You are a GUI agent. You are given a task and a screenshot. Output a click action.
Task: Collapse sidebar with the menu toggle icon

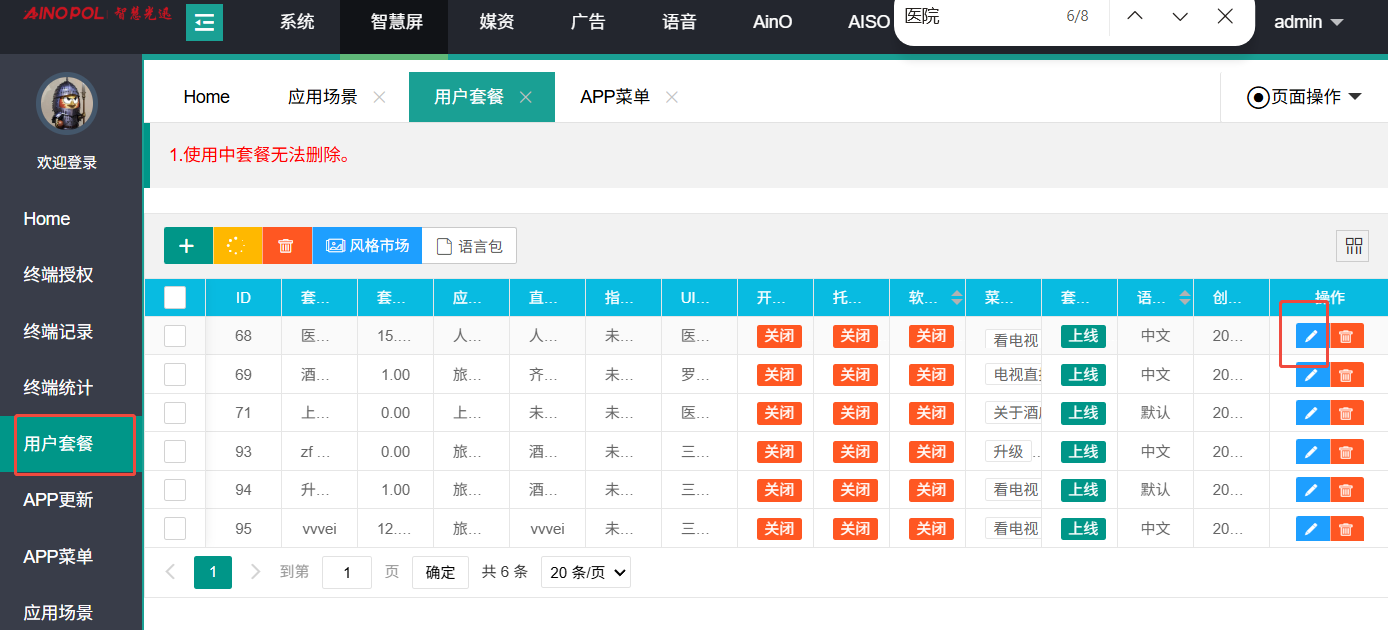point(204,23)
